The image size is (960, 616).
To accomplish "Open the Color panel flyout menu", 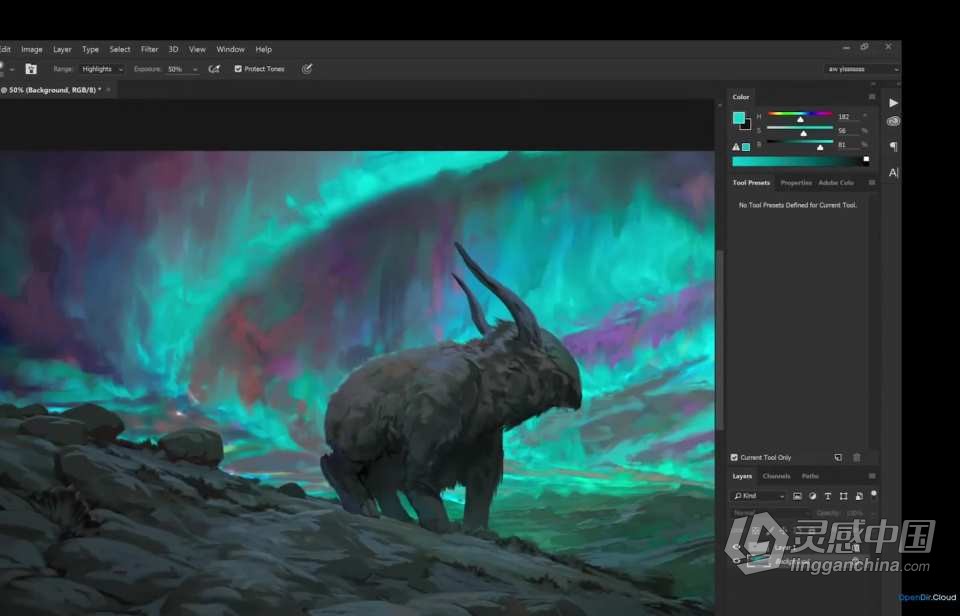I will pos(872,97).
